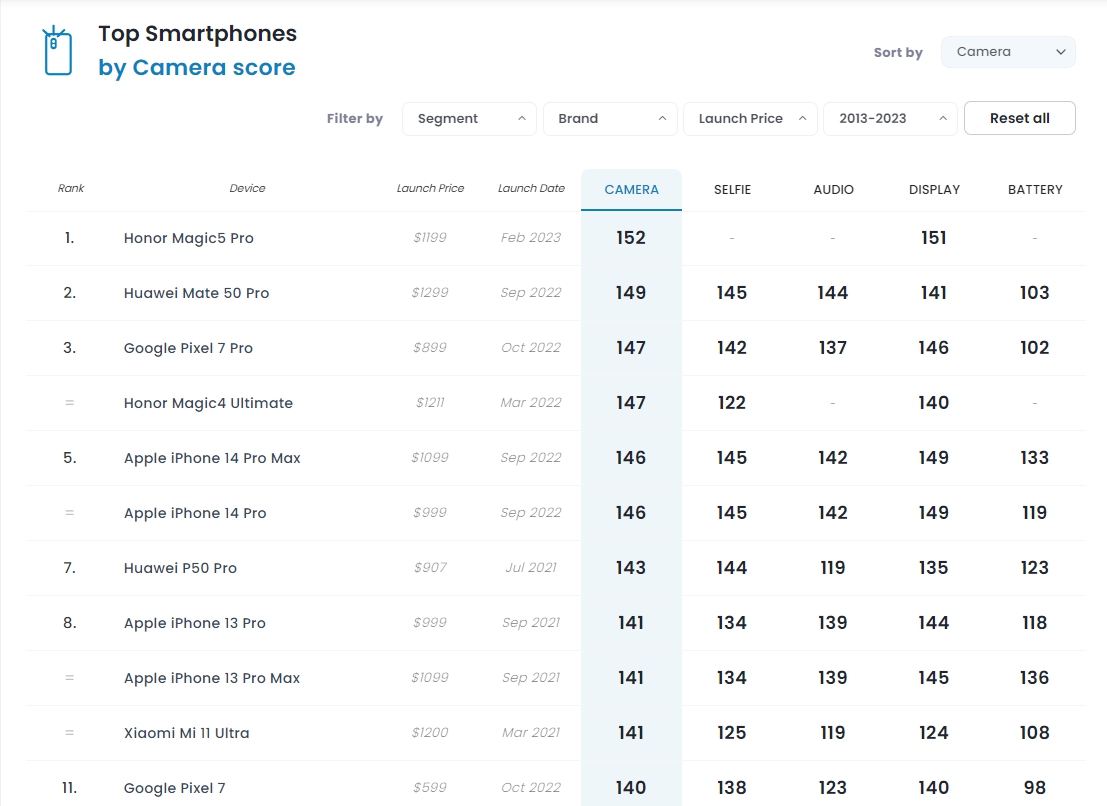Click the Mar 2021 launch date
The image size is (1107, 806).
tap(531, 733)
